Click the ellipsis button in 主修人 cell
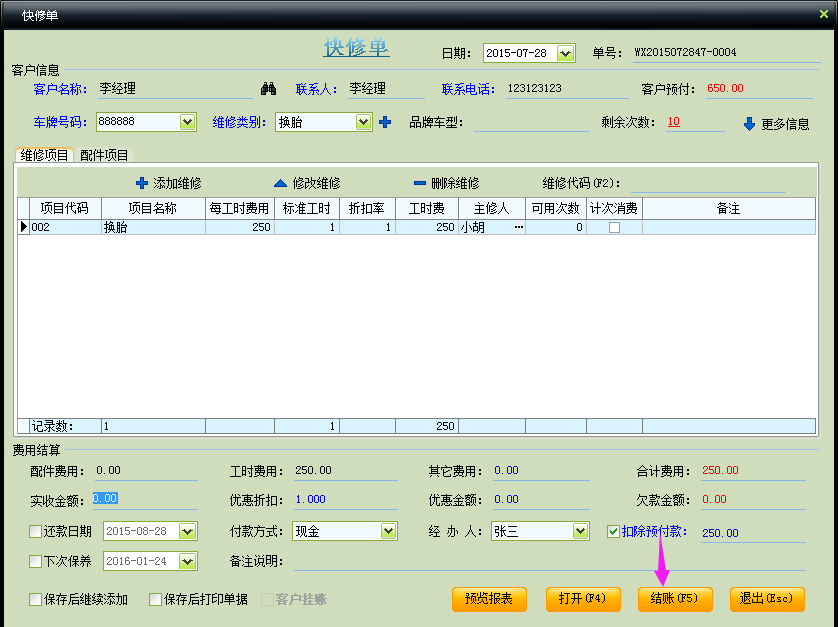This screenshot has width=838, height=627. [518, 227]
